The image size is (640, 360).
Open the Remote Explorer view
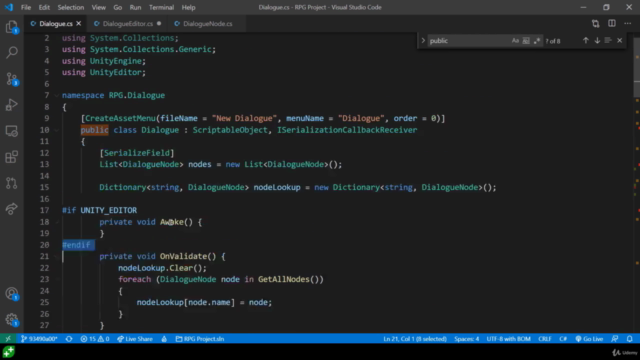11,131
